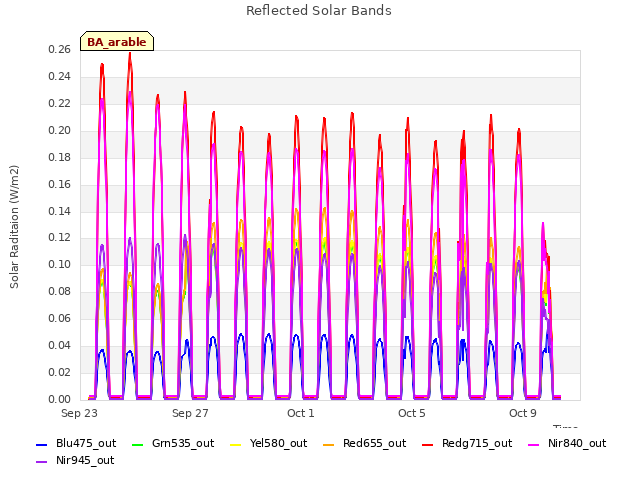
Task: Click the 0.04 y-axis tick label
Action: click(59, 345)
